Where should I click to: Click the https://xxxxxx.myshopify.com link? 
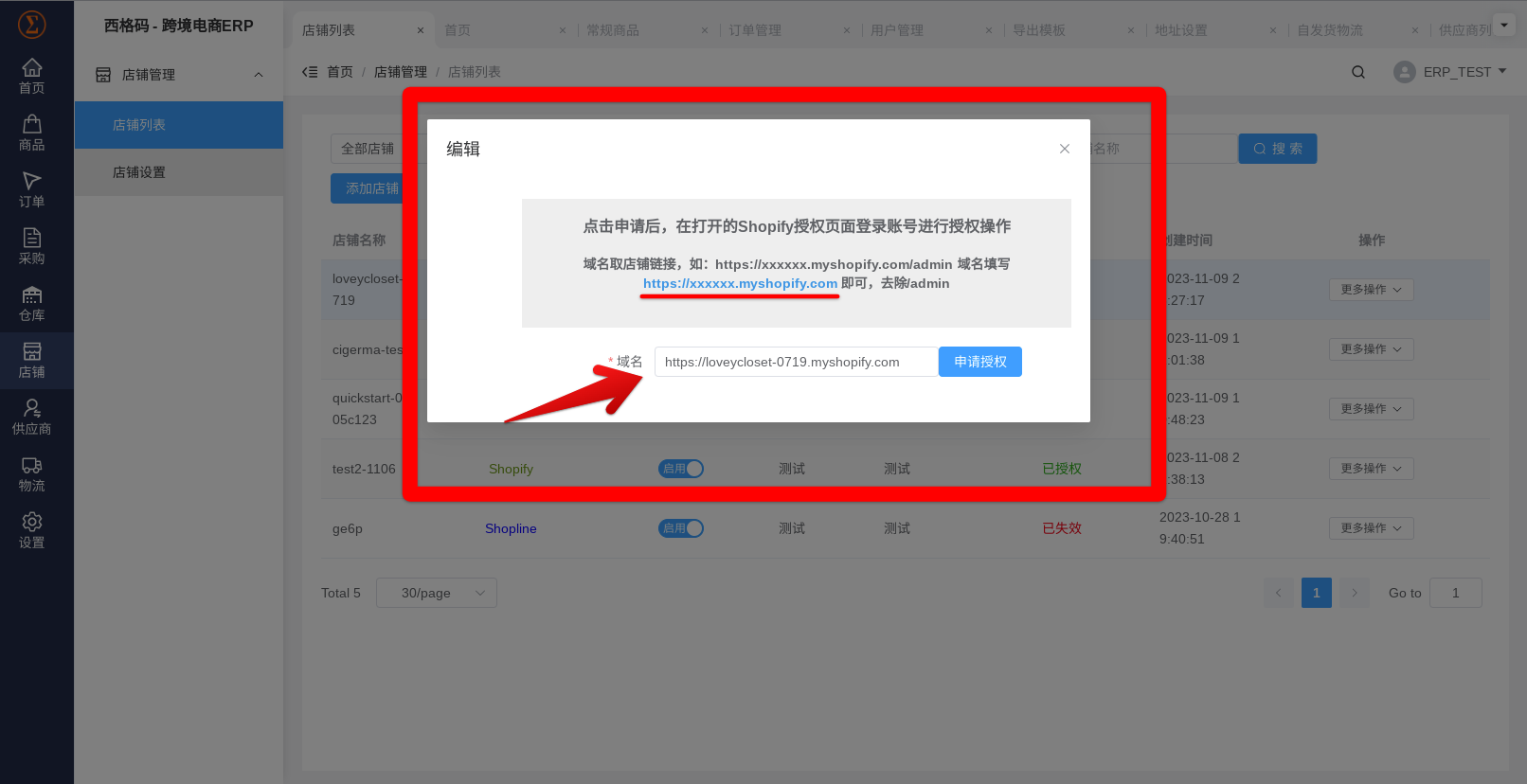coord(740,283)
